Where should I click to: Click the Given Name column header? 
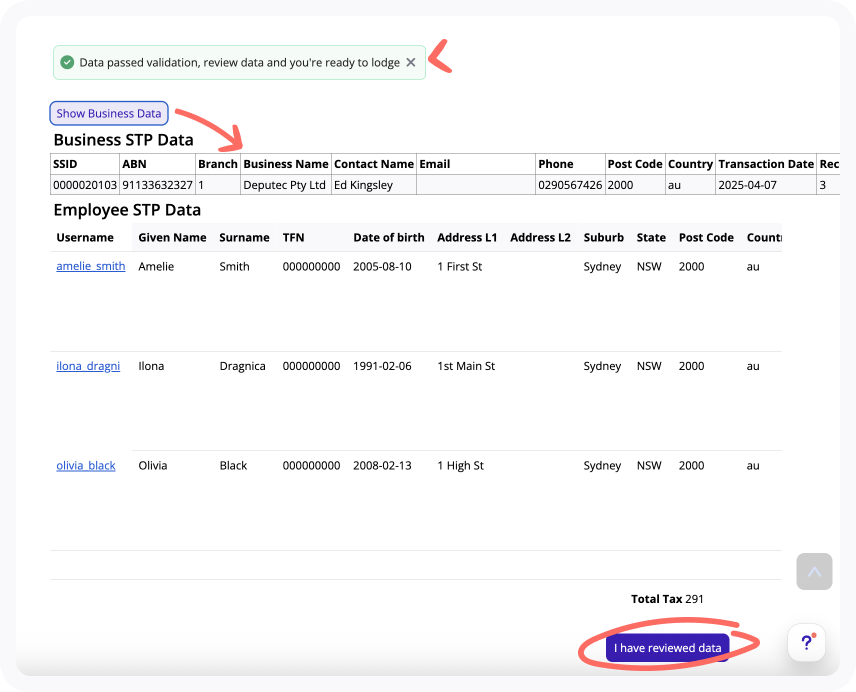(172, 237)
